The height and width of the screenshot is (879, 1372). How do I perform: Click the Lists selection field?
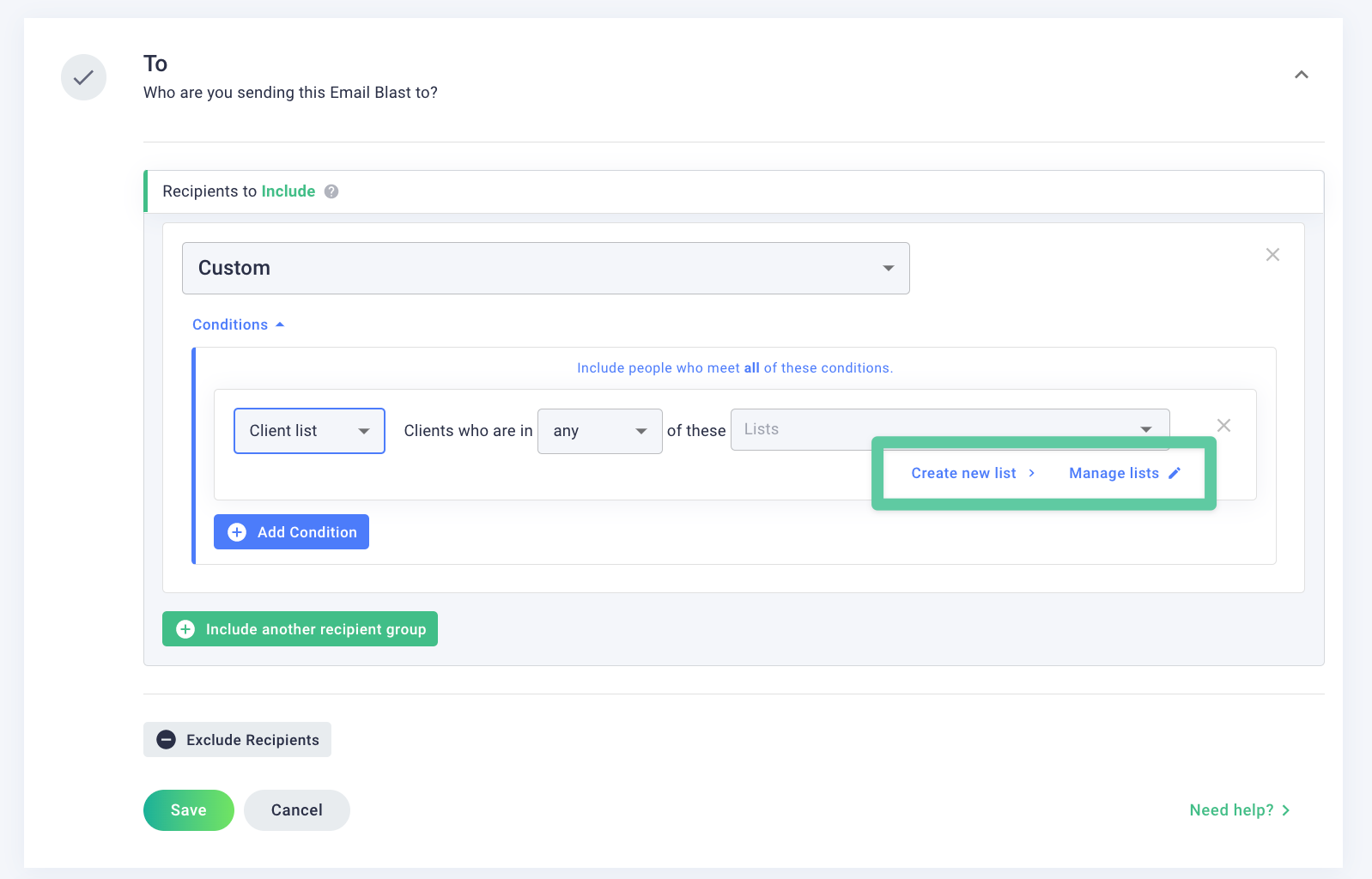tap(950, 429)
